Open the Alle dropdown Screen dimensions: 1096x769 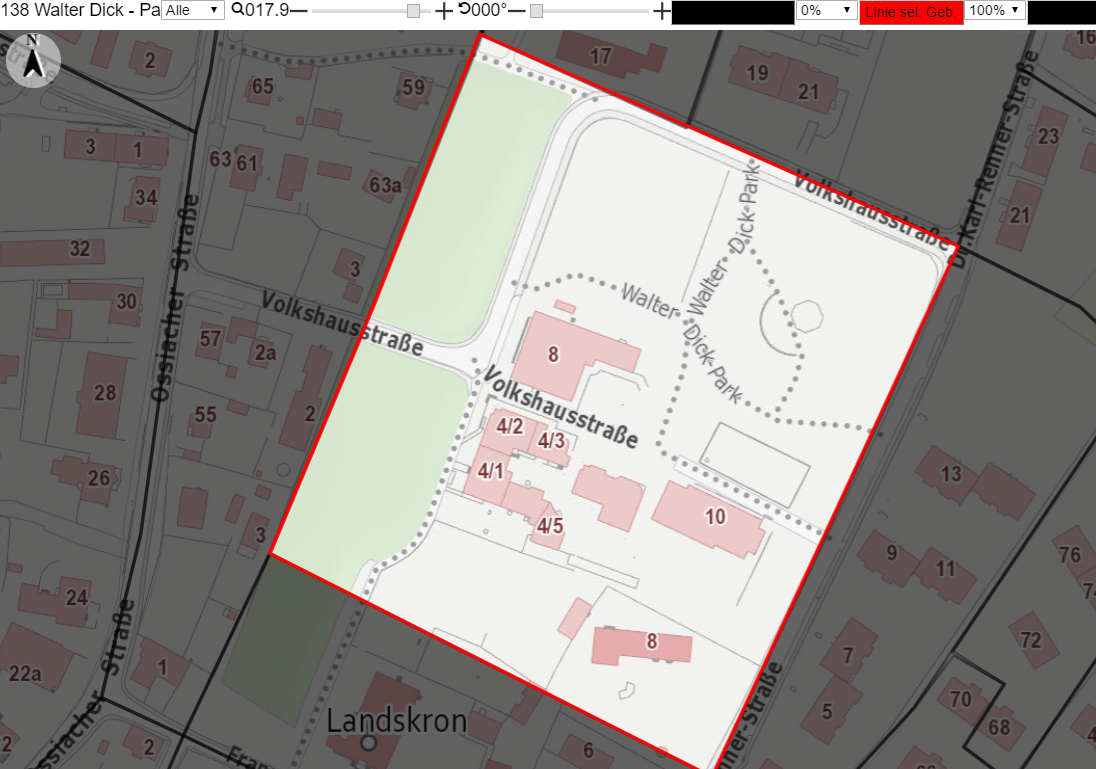pos(193,10)
